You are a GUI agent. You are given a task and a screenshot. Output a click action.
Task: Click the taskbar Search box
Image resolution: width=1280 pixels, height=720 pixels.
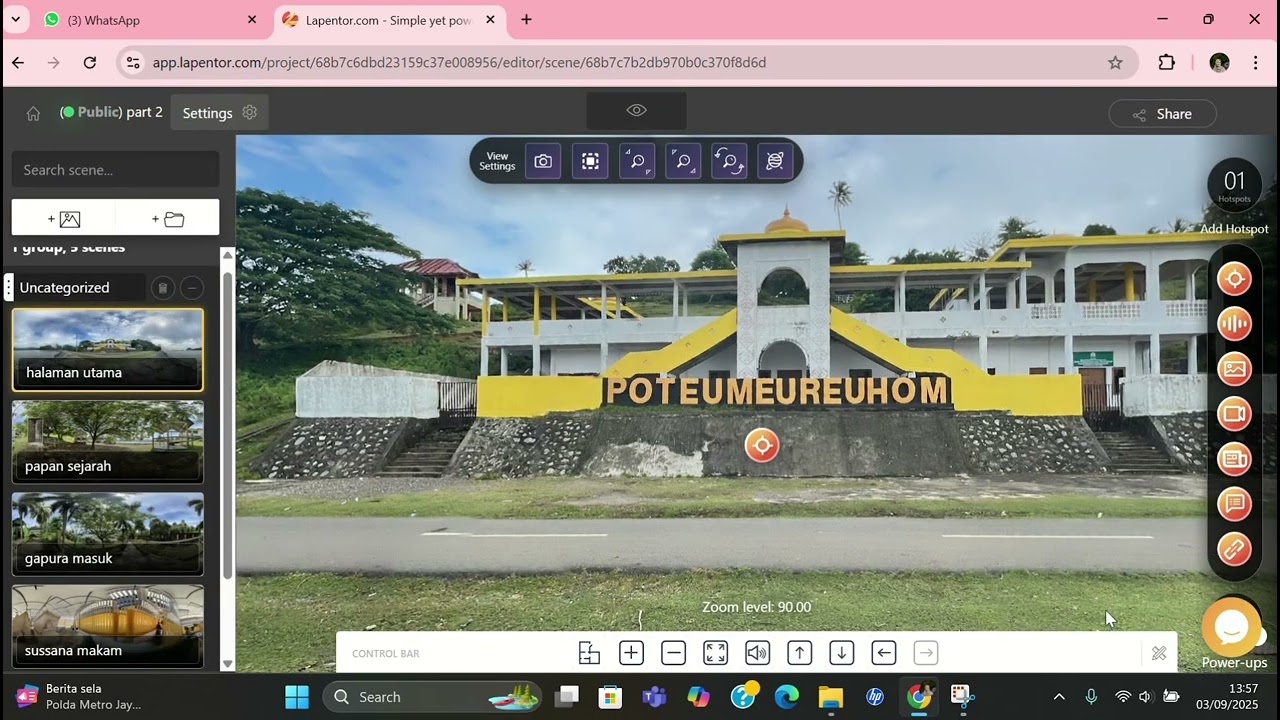(x=432, y=697)
